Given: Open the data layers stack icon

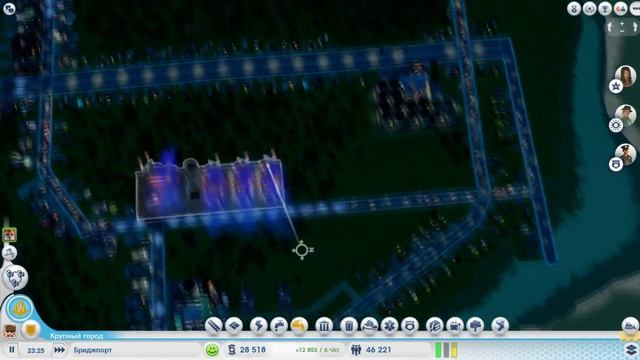Looking at the screenshot, I should (631, 349).
